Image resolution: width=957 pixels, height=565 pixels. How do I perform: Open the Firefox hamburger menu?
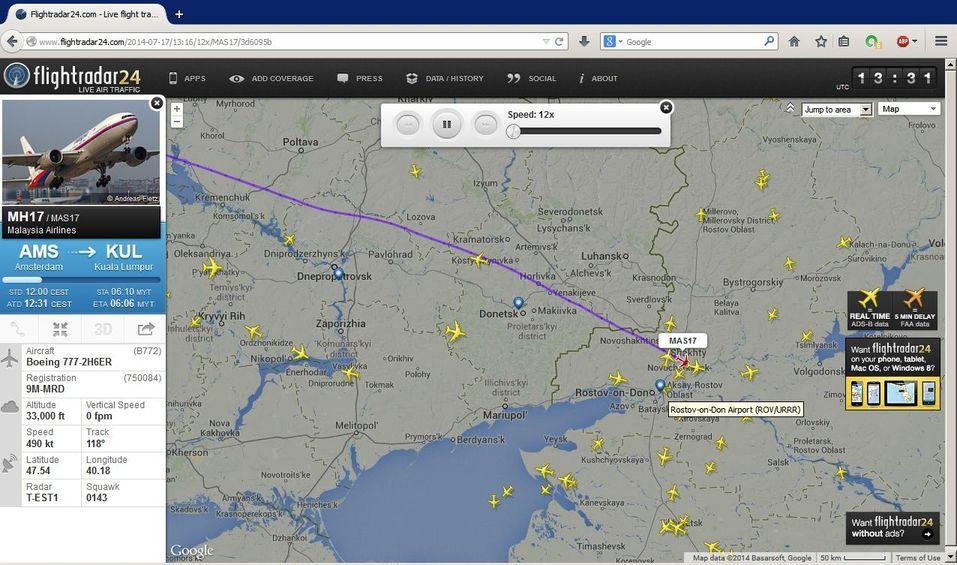click(941, 41)
